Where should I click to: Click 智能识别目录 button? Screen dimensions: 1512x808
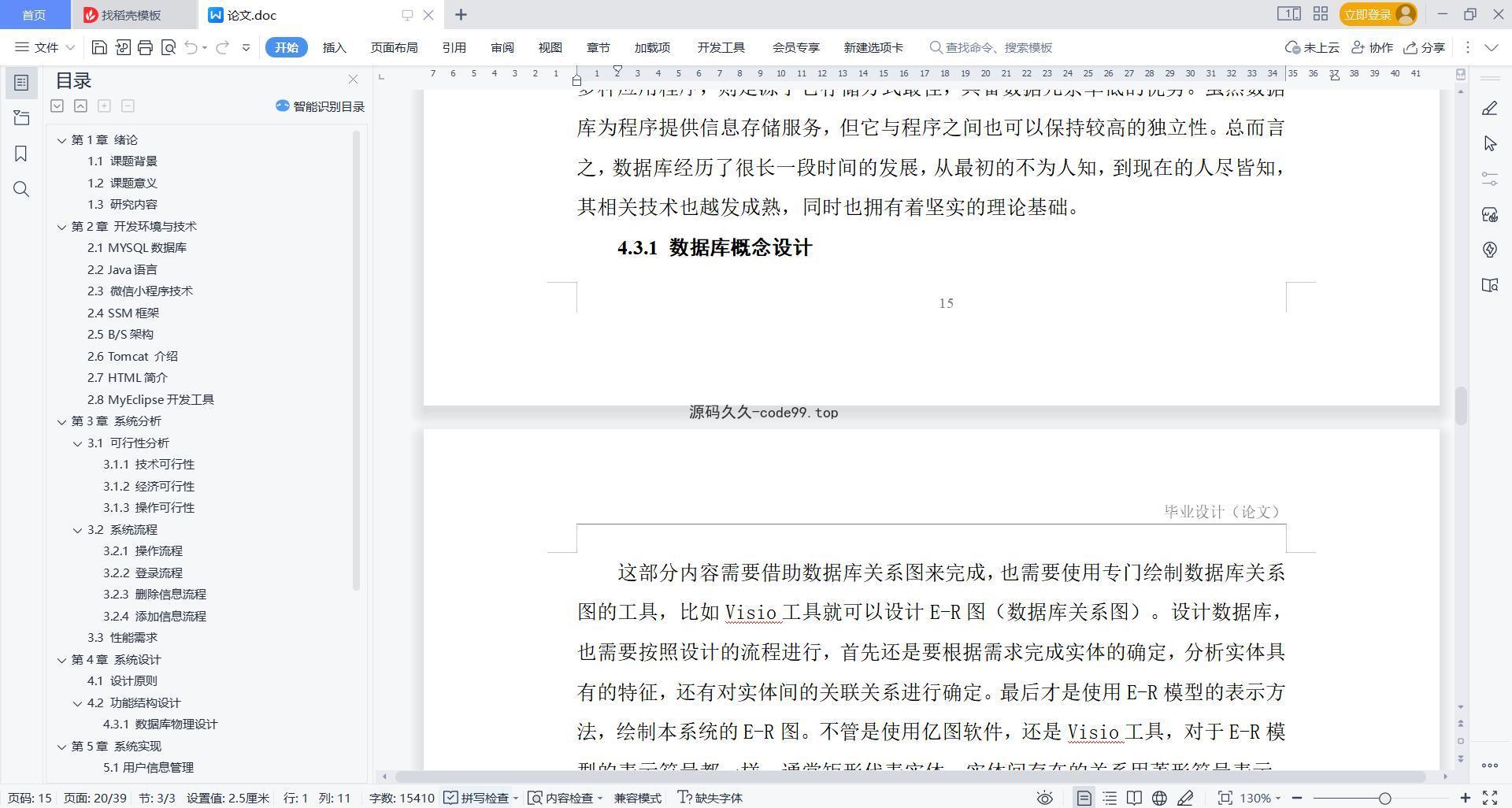tap(320, 106)
